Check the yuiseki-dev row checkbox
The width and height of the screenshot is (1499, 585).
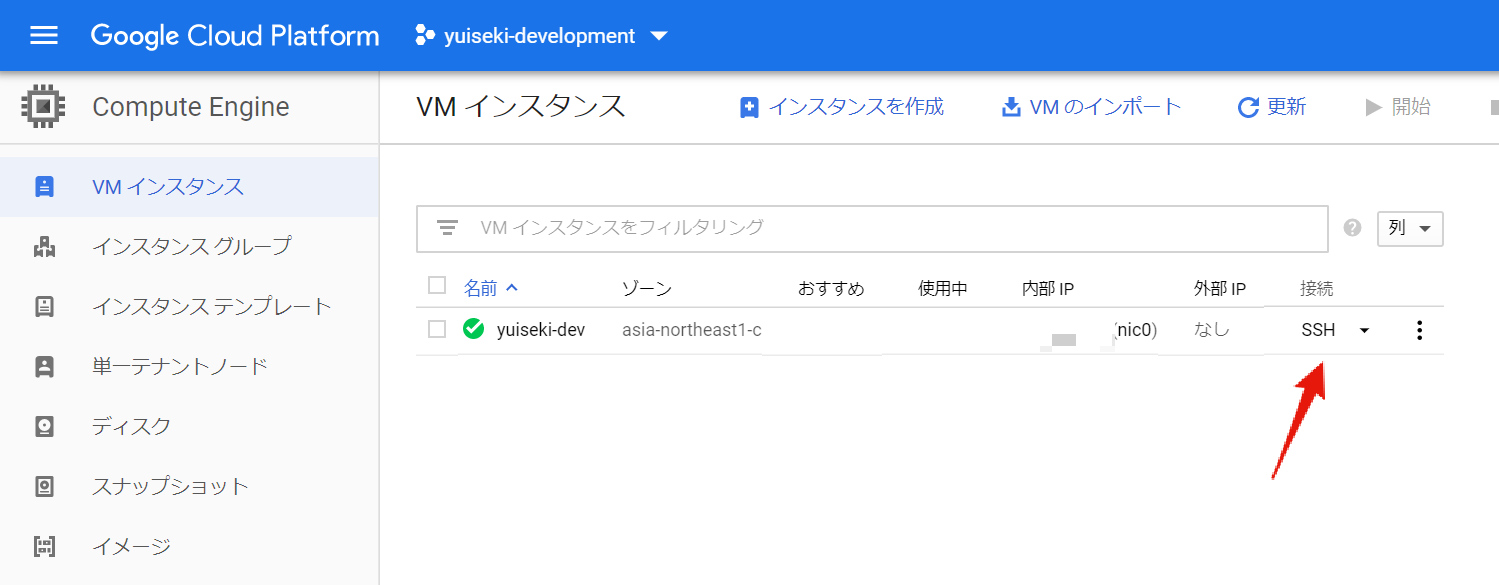coord(436,329)
